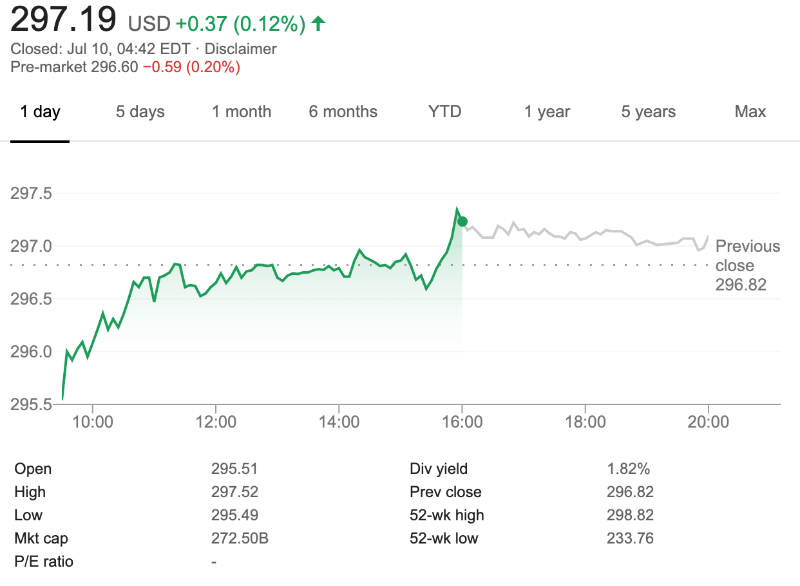The image size is (800, 586).
Task: View the 5 years chart tab
Action: tap(648, 112)
